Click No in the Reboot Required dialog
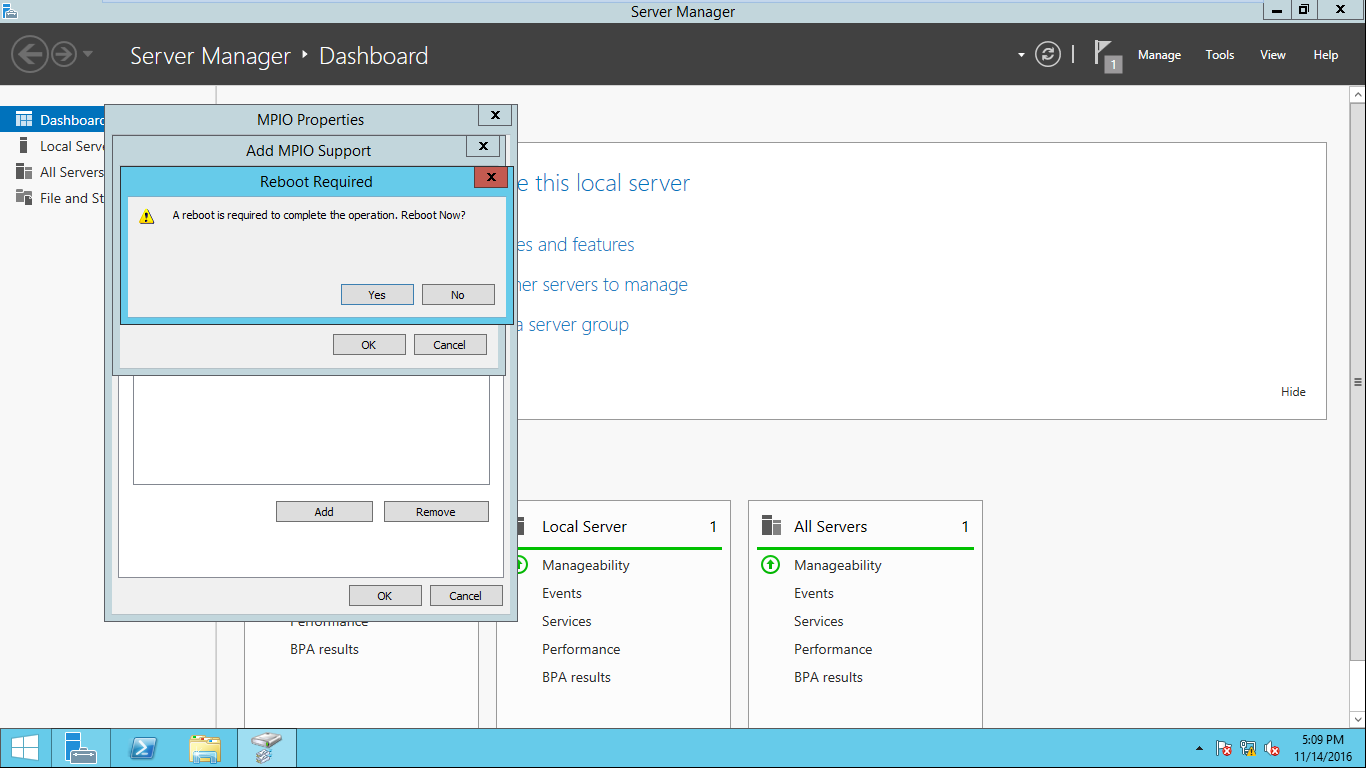 458,294
